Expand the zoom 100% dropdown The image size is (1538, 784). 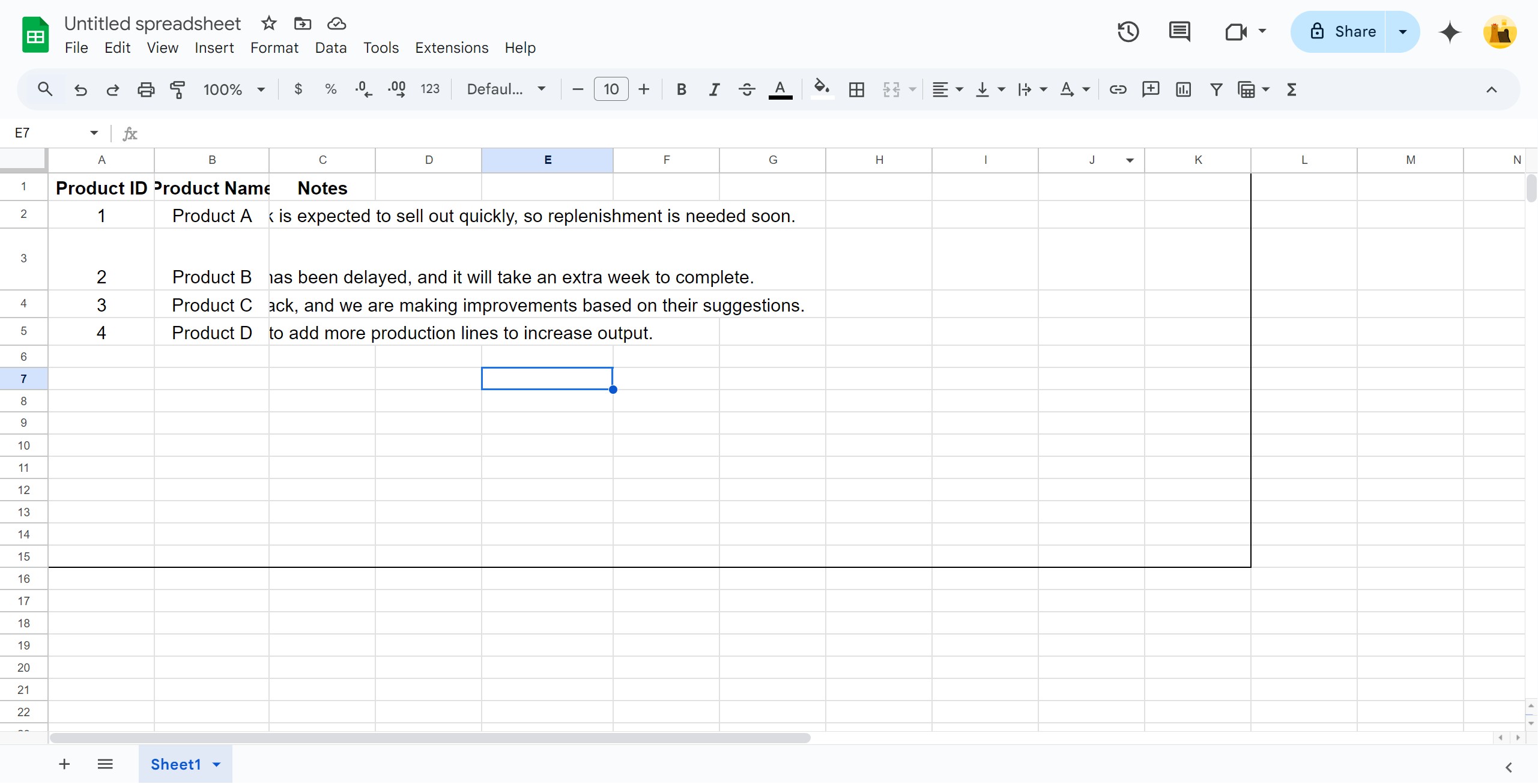[x=234, y=89]
